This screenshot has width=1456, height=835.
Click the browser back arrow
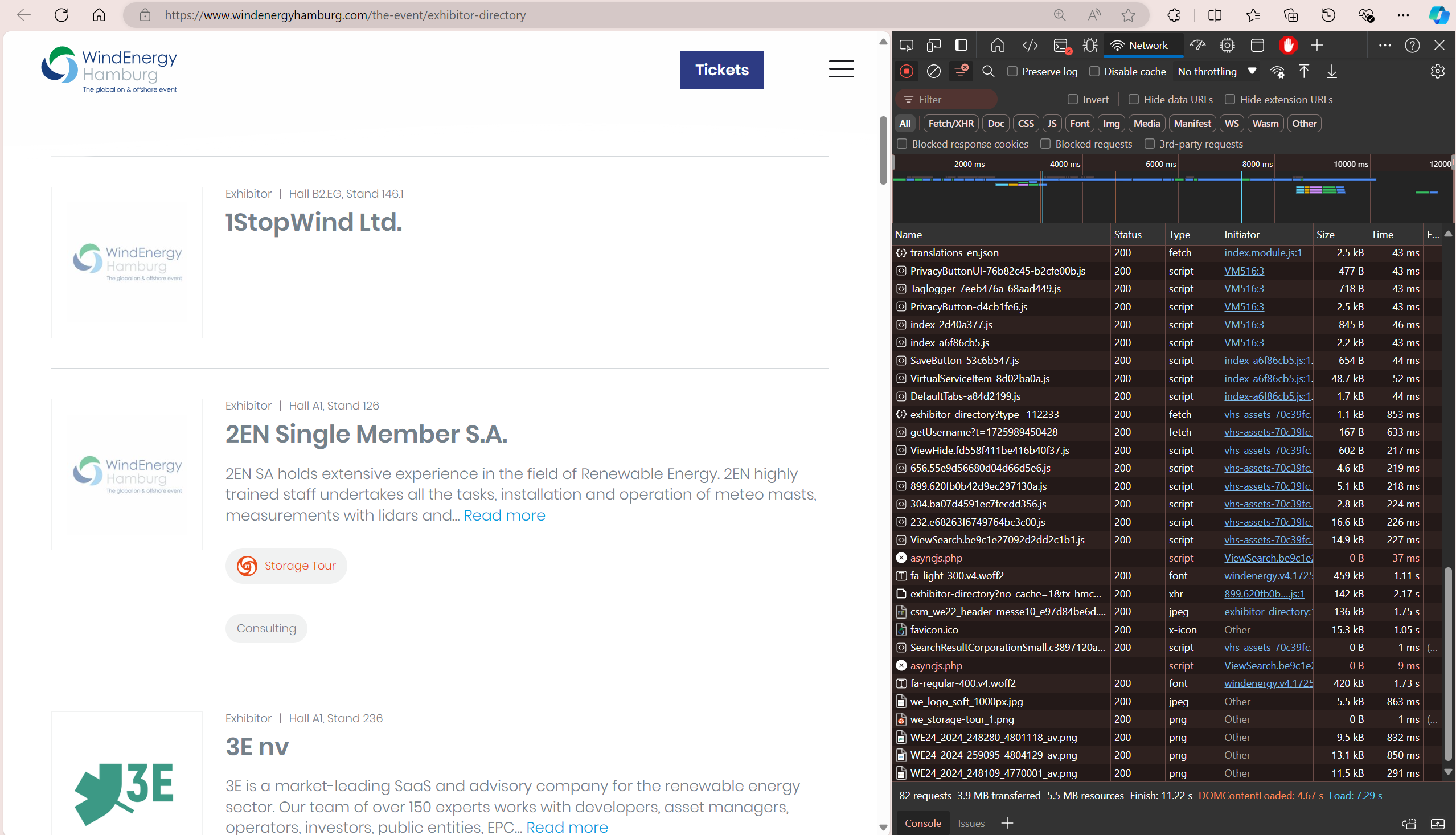tap(24, 15)
